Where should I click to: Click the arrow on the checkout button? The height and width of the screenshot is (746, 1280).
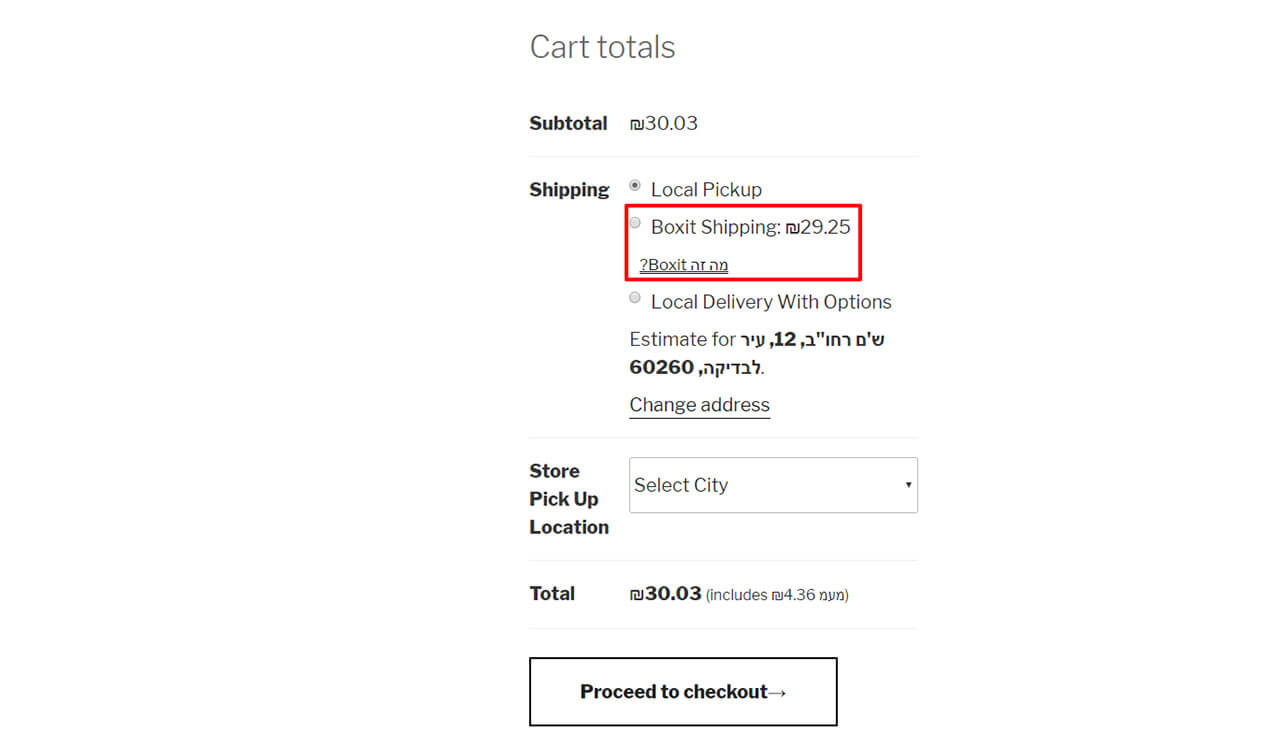click(777, 692)
